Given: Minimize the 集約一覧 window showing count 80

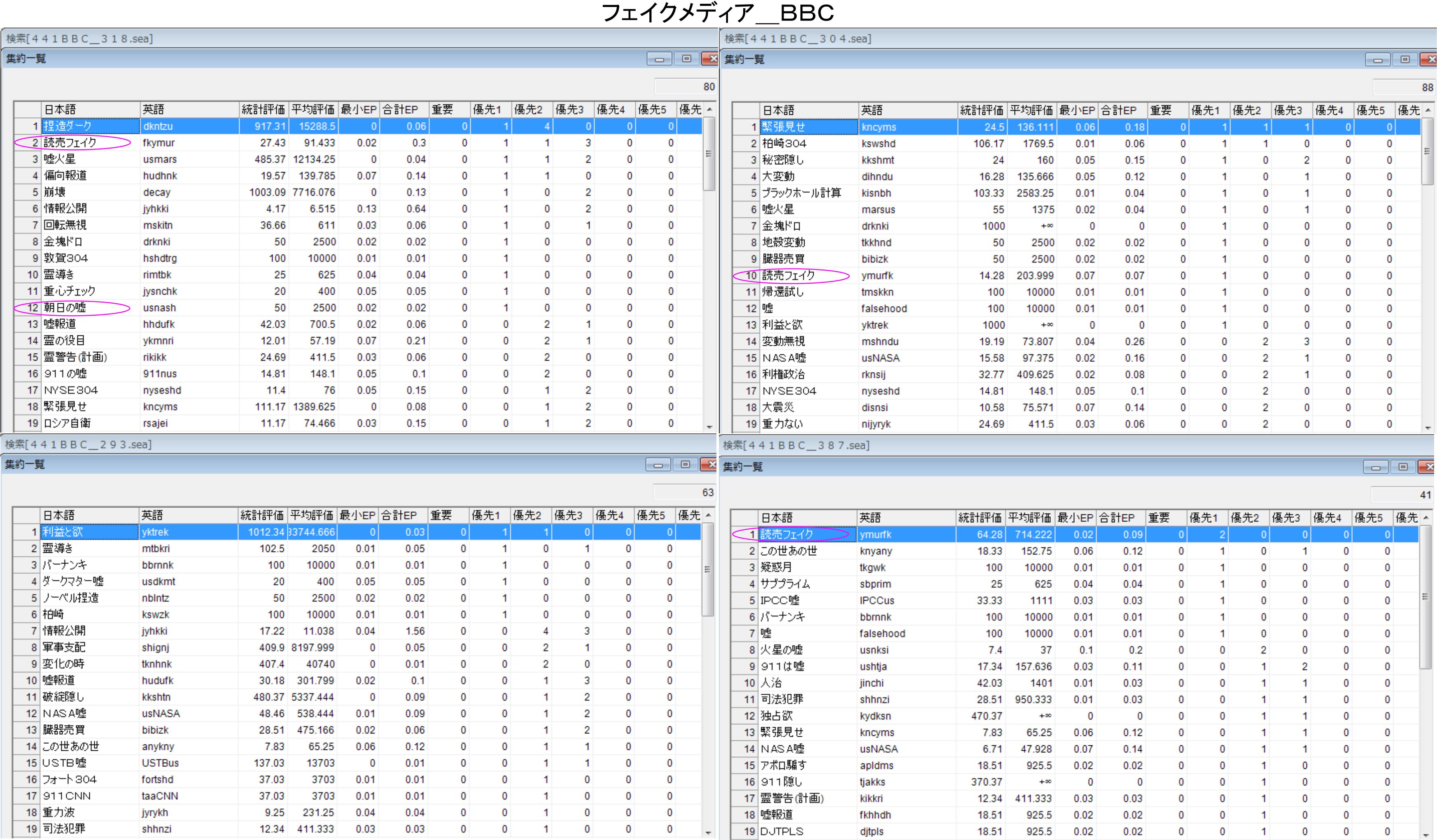Looking at the screenshot, I should 659,59.
